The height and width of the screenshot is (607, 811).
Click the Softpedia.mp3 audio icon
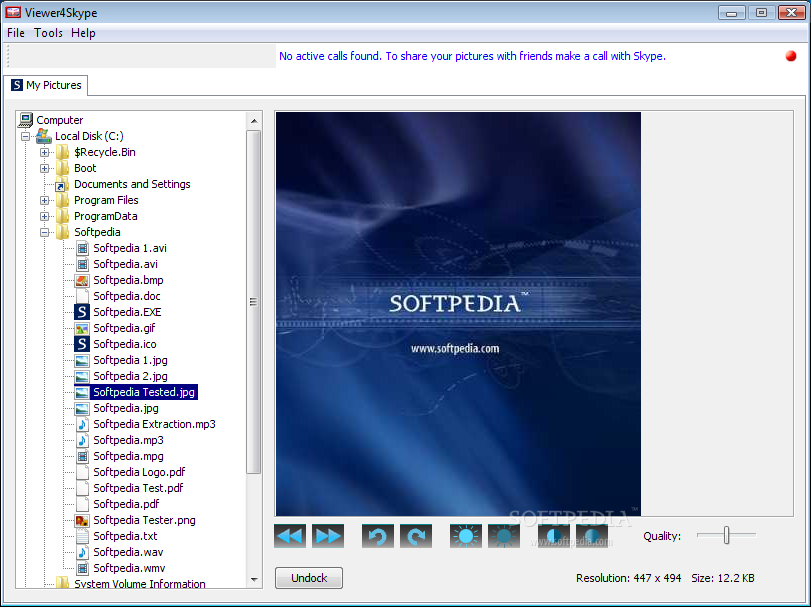pyautogui.click(x=82, y=440)
